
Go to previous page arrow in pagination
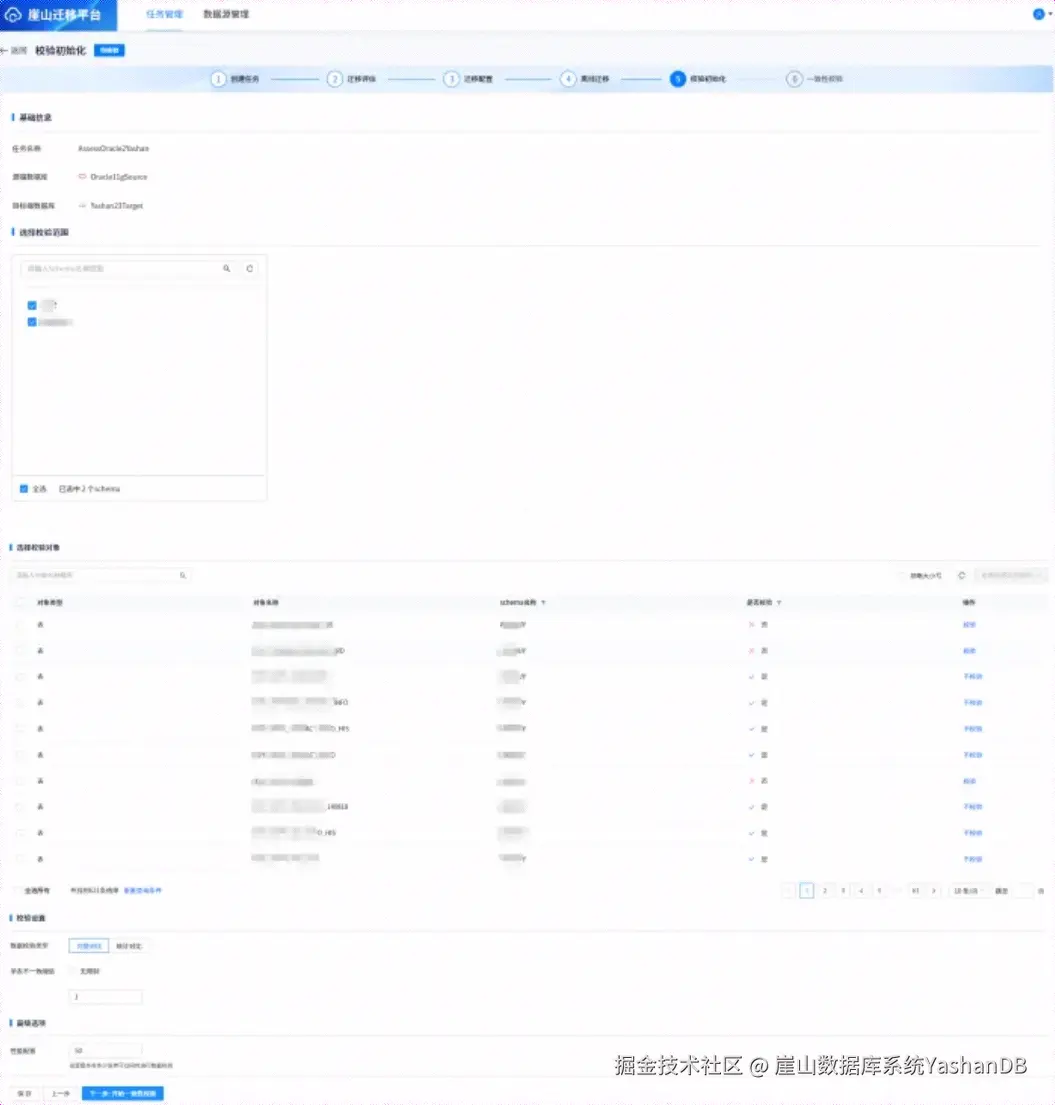(789, 891)
